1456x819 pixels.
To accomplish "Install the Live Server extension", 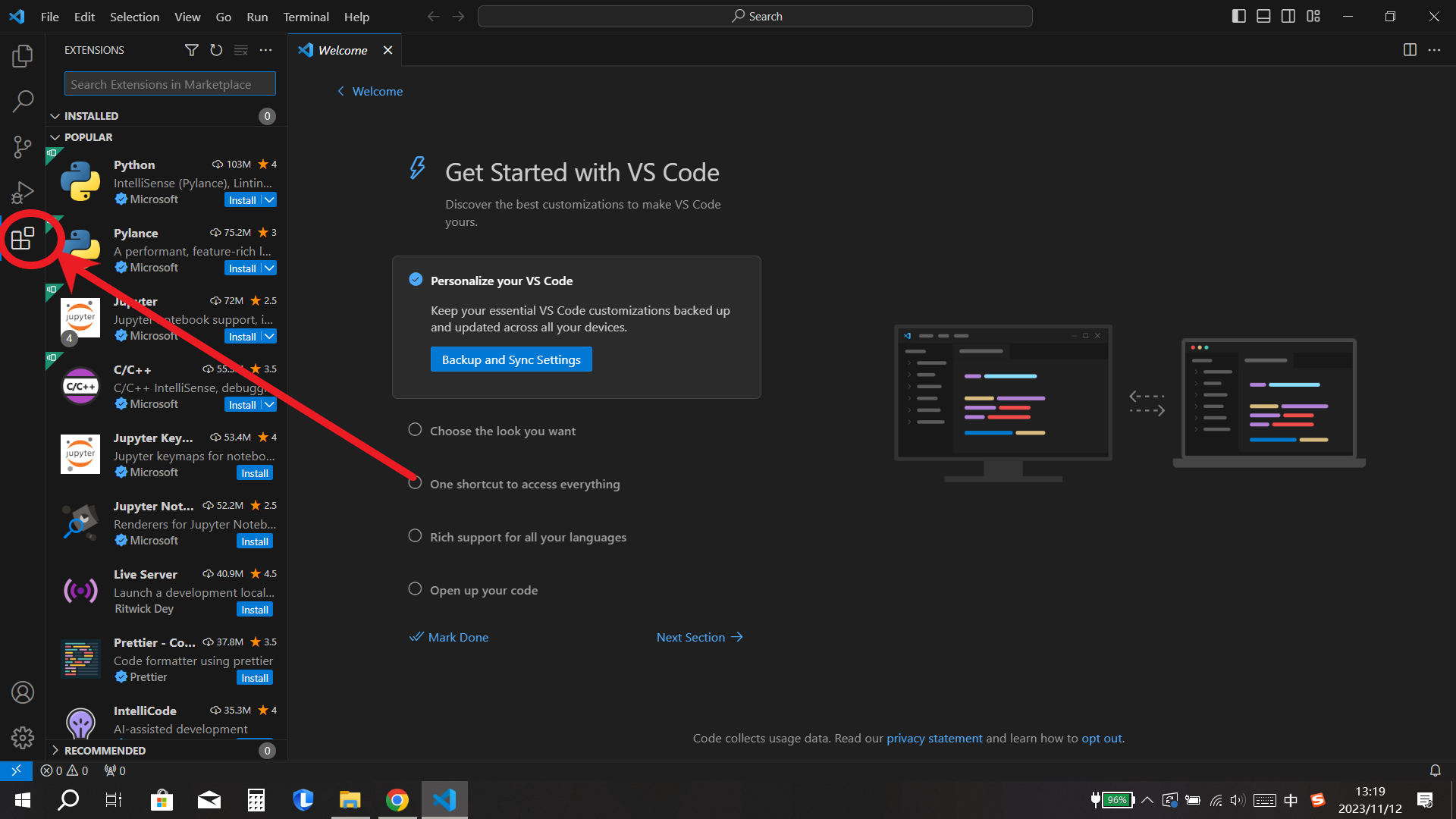I will tap(255, 610).
